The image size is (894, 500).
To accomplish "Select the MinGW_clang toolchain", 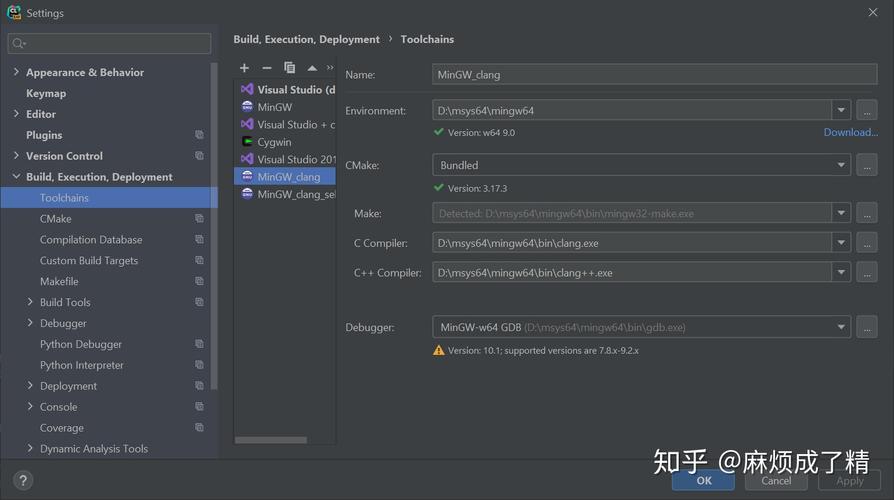I will (285, 177).
